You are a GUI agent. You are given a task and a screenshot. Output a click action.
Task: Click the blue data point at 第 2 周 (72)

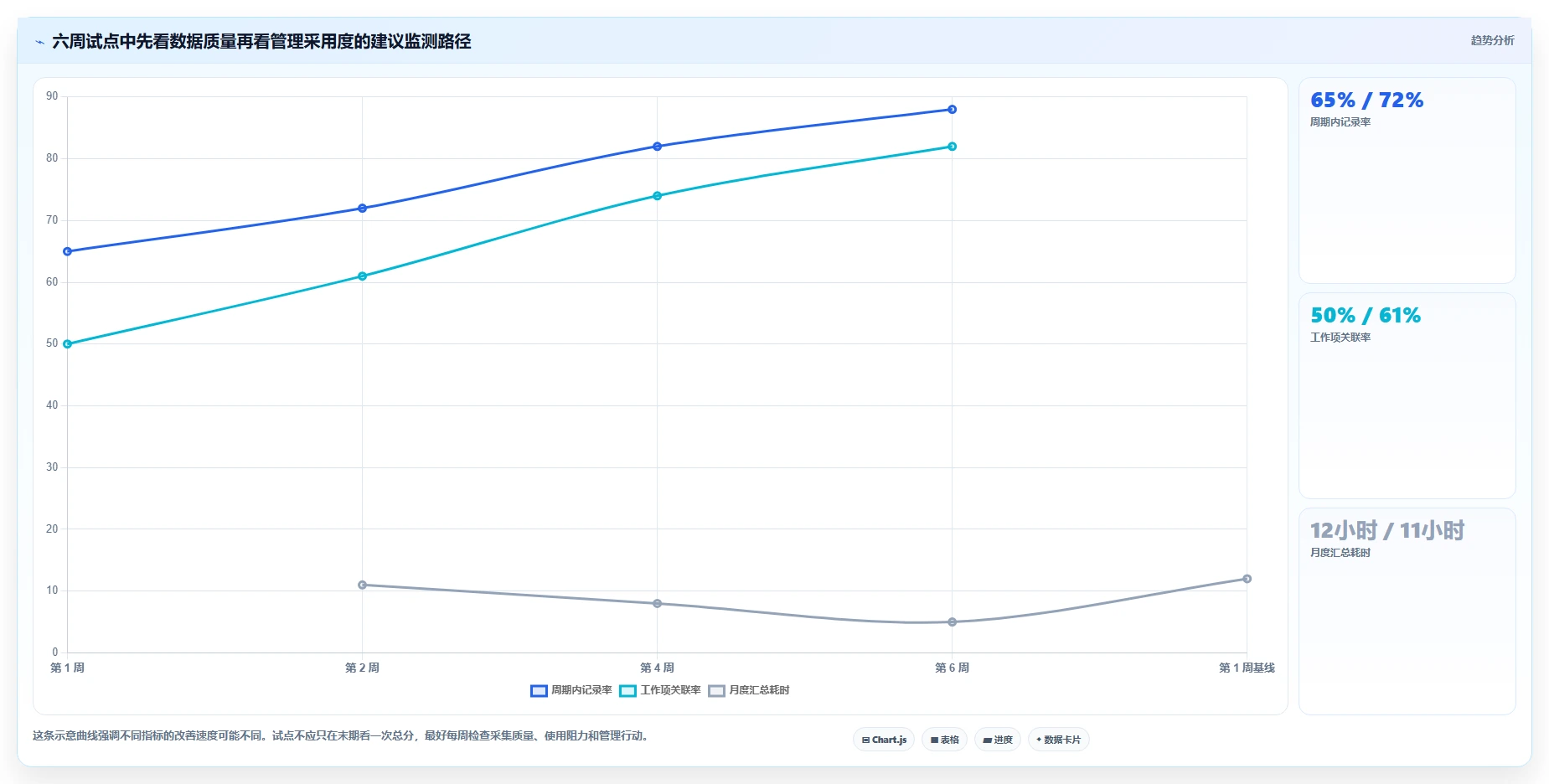point(362,209)
